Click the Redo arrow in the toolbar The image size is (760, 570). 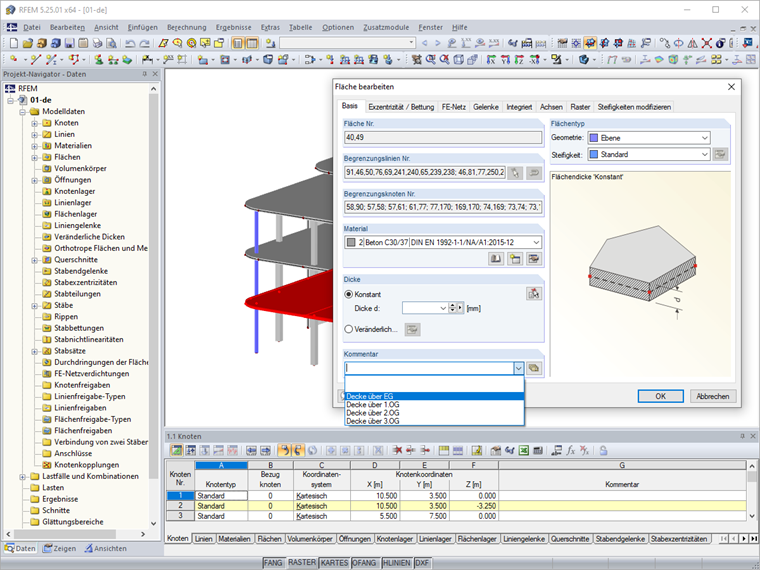coord(144,44)
